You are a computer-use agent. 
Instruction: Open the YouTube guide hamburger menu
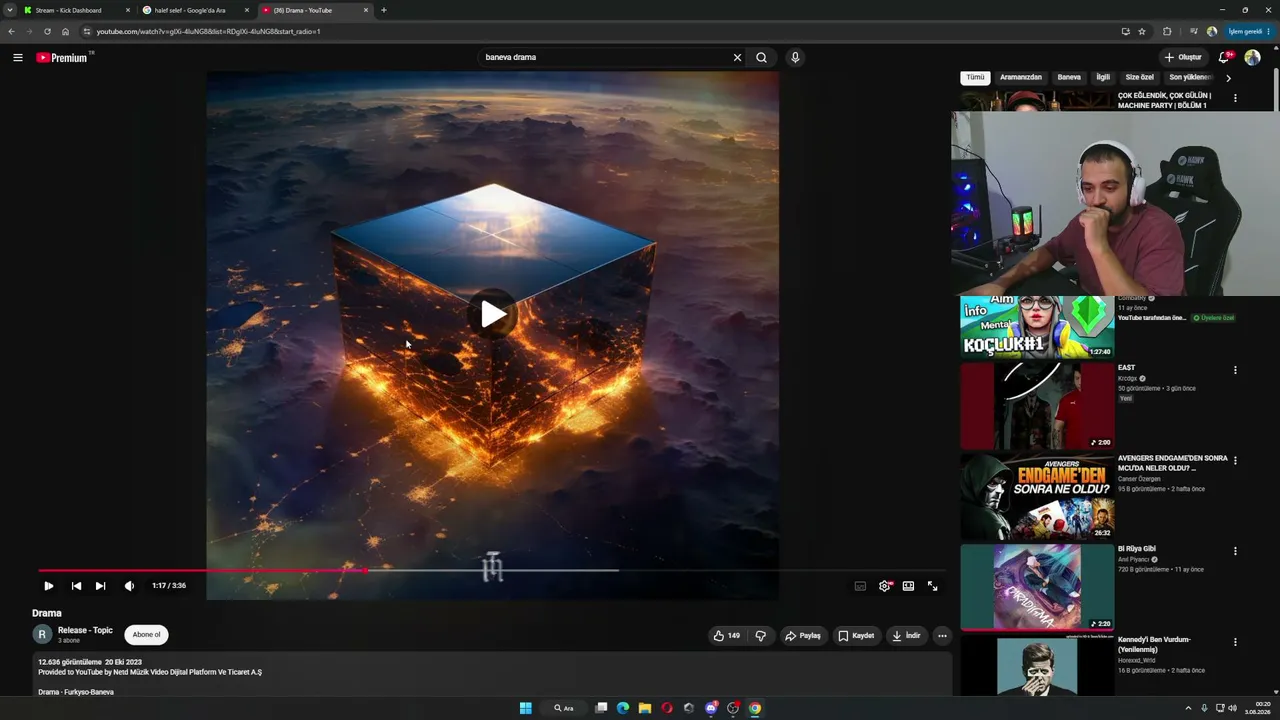pyautogui.click(x=18, y=57)
